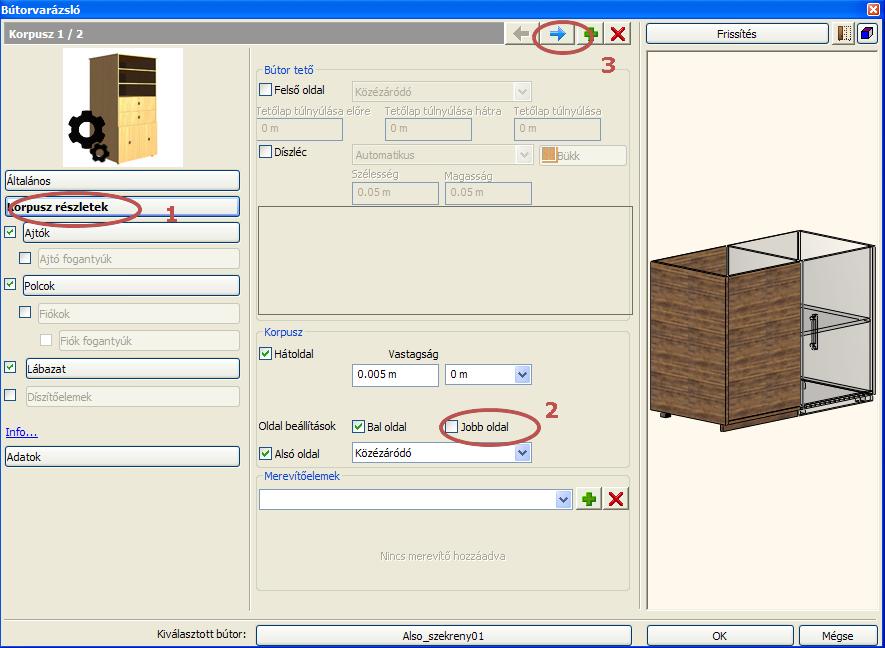Toggle the Lábazat checkbox
Image resolution: width=885 pixels, height=648 pixels.
pyautogui.click(x=10, y=367)
